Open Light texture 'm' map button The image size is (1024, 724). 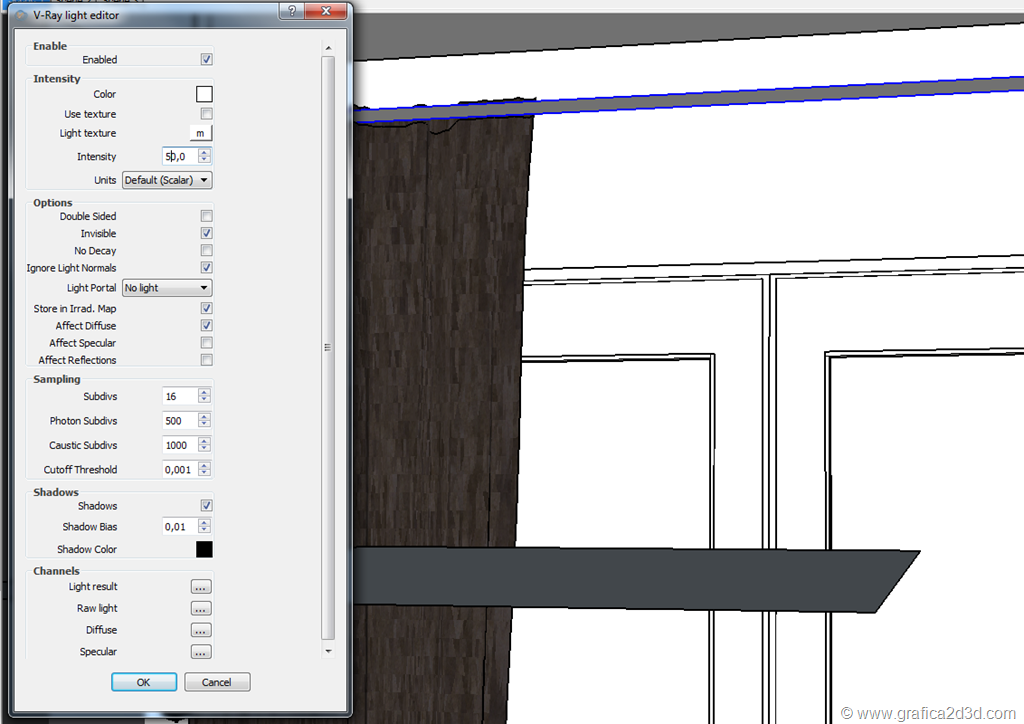201,133
